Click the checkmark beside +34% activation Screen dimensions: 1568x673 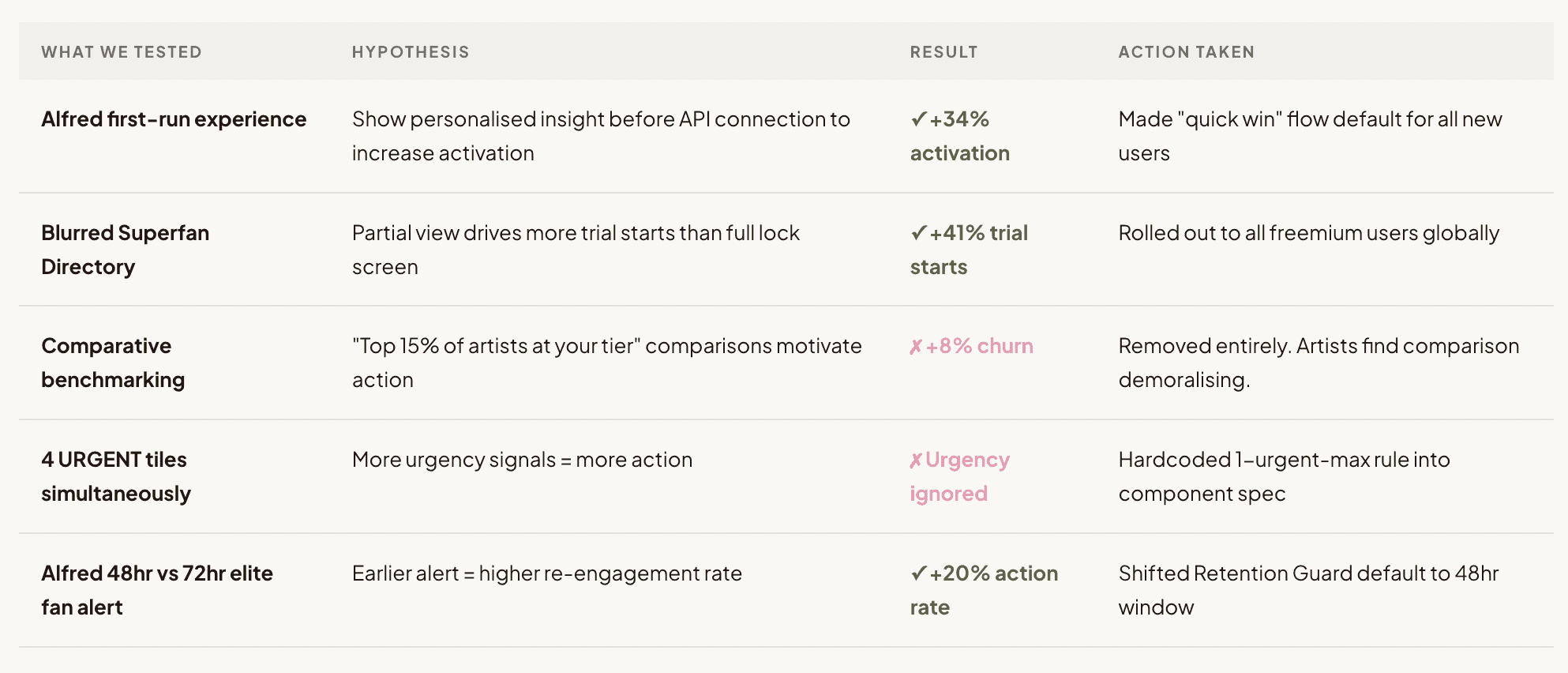(918, 119)
